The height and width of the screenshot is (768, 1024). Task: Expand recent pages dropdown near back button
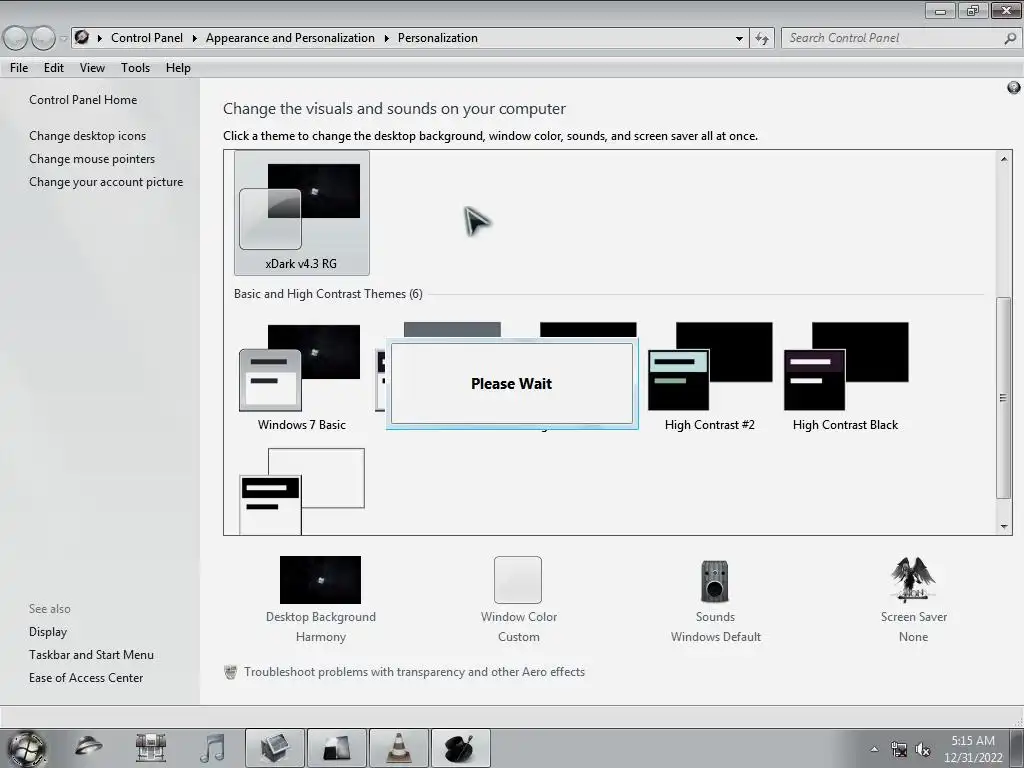click(x=63, y=39)
